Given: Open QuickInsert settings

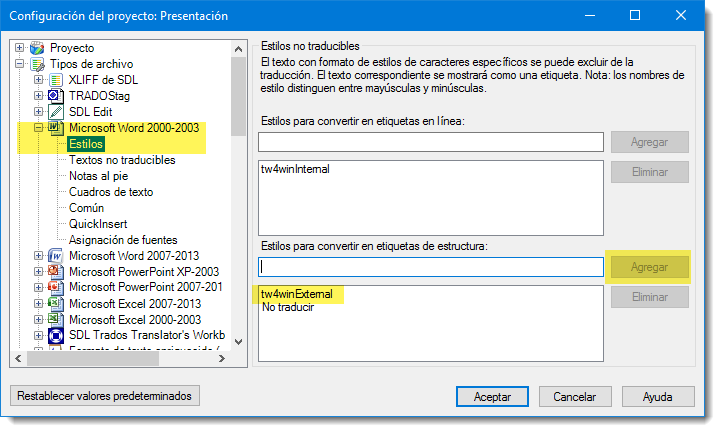Looking at the screenshot, I should tap(98, 224).
